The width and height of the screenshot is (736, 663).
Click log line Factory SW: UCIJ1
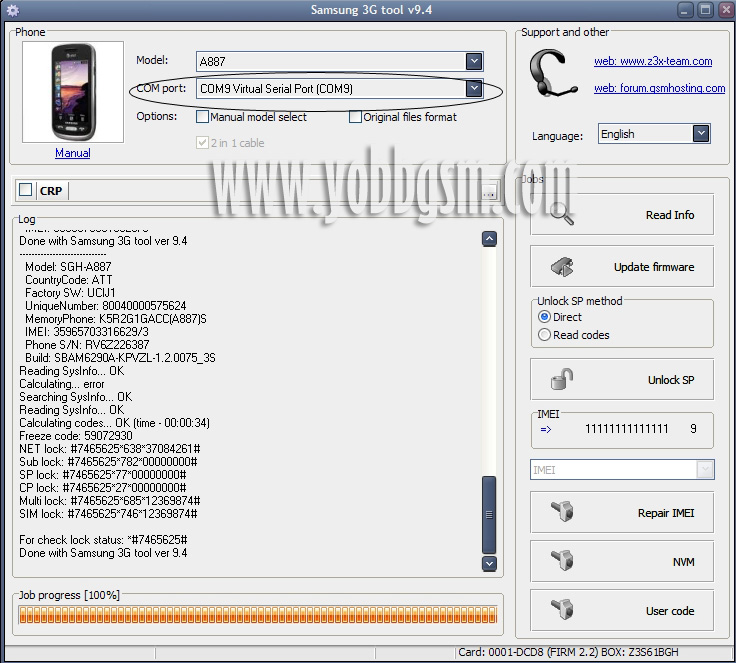point(70,293)
